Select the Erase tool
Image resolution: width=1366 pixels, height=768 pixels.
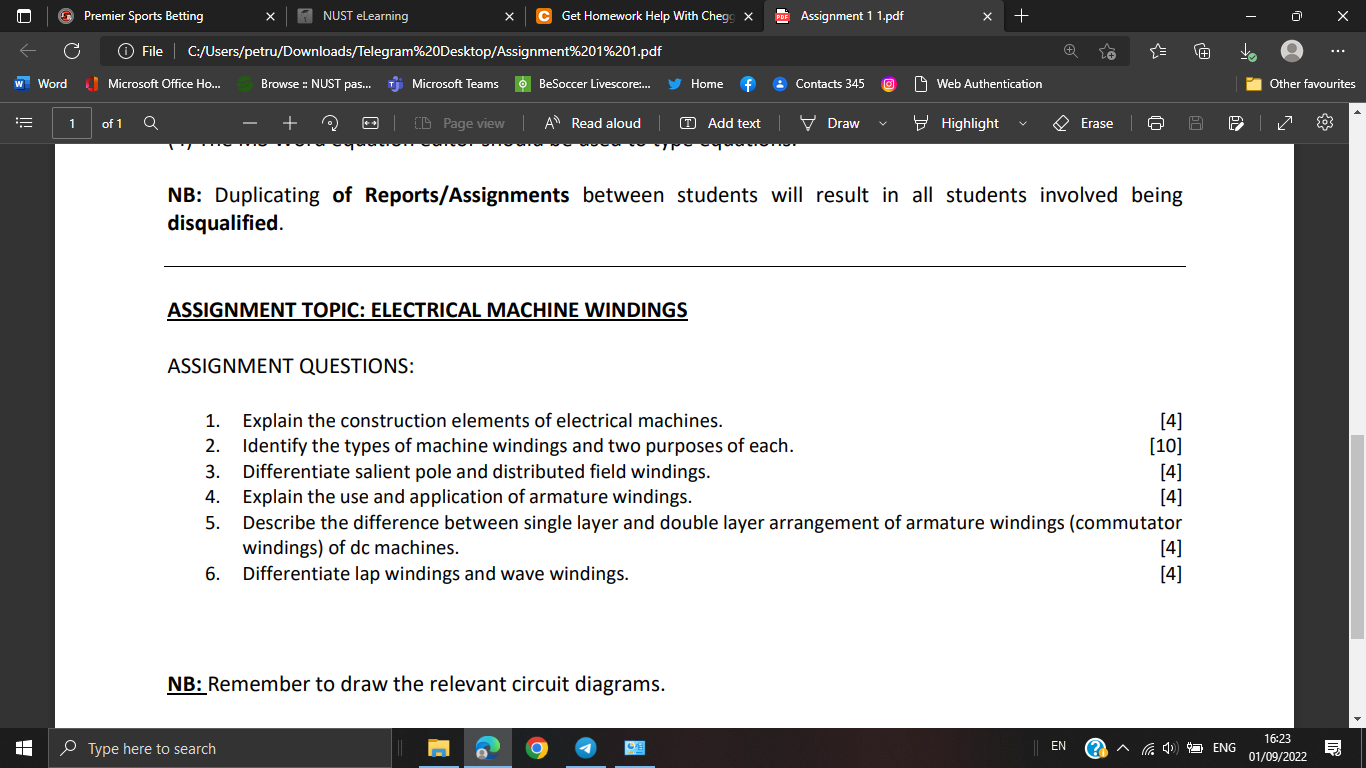1083,123
